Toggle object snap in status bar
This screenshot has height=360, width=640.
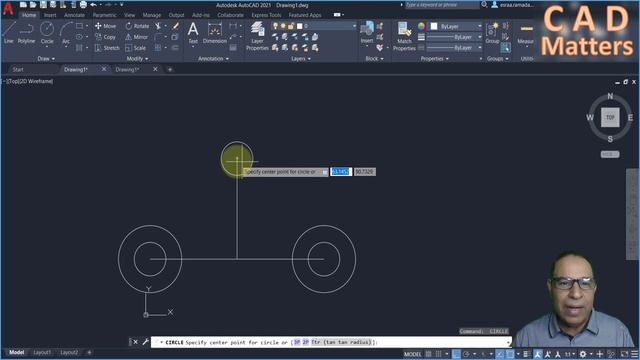(x=510, y=354)
